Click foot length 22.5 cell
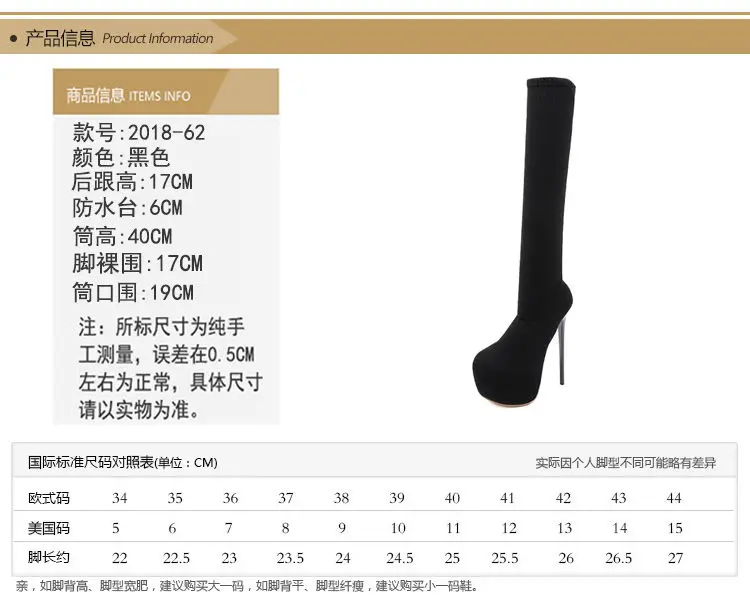750x604 pixels. (176, 558)
